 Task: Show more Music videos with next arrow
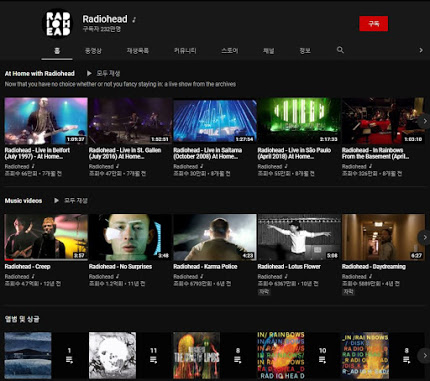424,237
